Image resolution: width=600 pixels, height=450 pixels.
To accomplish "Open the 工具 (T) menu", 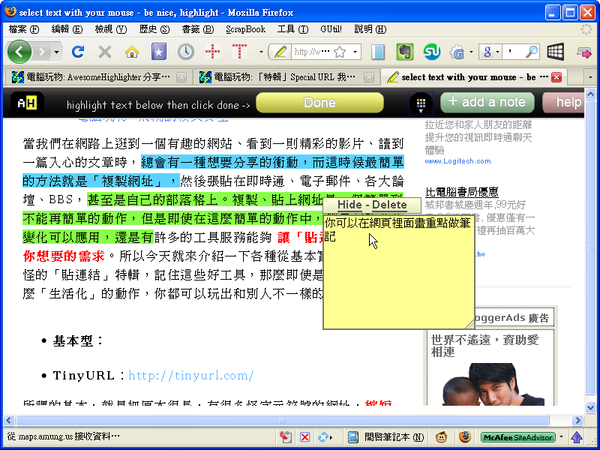I will click(293, 29).
